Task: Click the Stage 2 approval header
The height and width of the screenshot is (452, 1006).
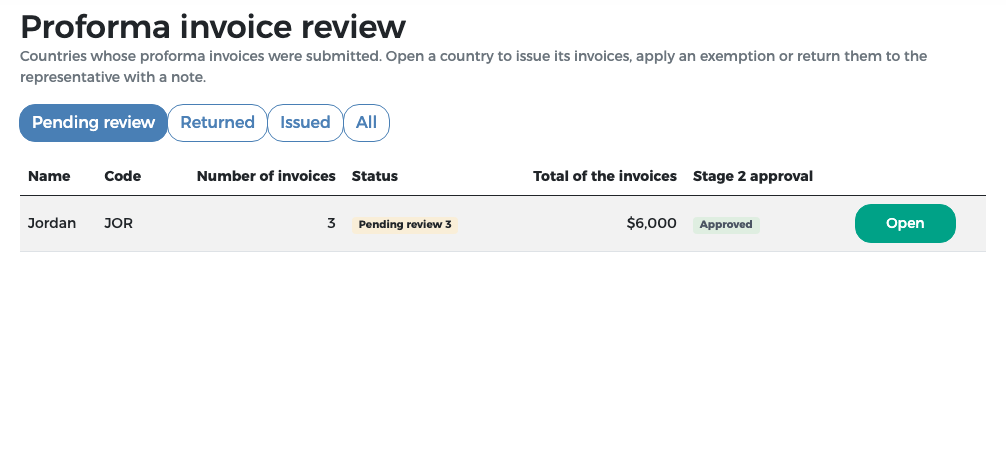Action: [x=753, y=176]
